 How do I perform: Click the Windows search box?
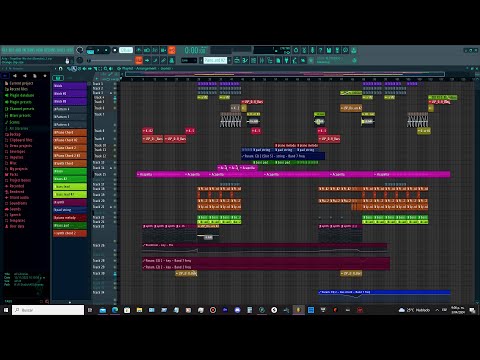48,310
